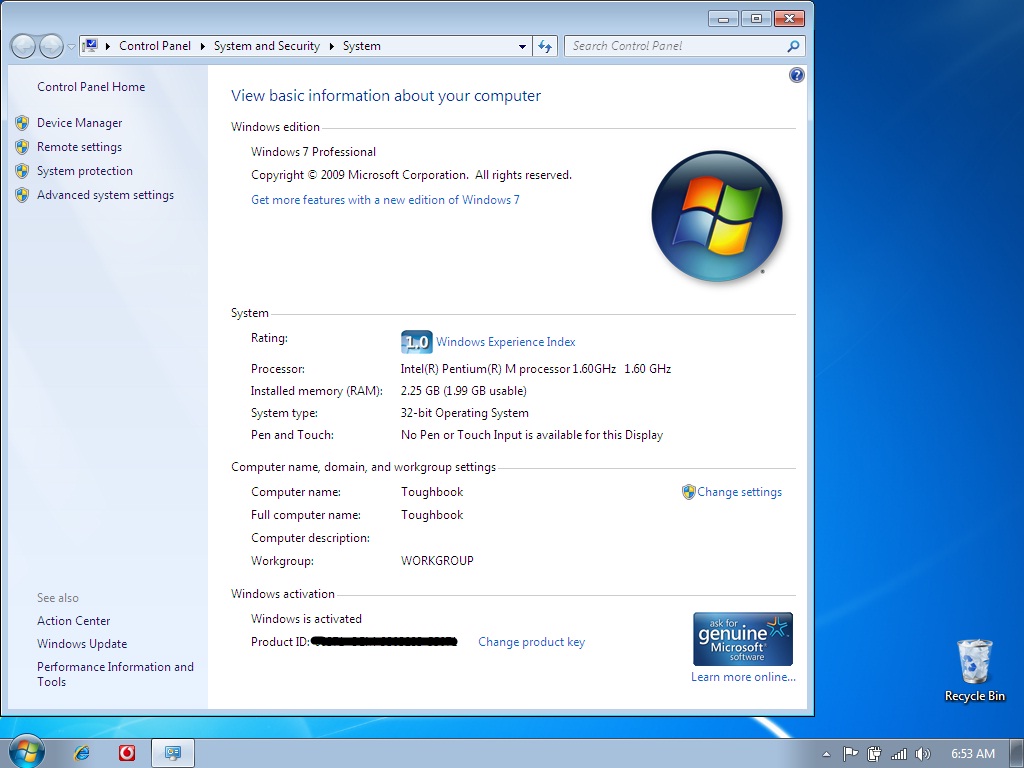Open the address bar history dropdown
Image resolution: width=1024 pixels, height=768 pixels.
(x=522, y=46)
